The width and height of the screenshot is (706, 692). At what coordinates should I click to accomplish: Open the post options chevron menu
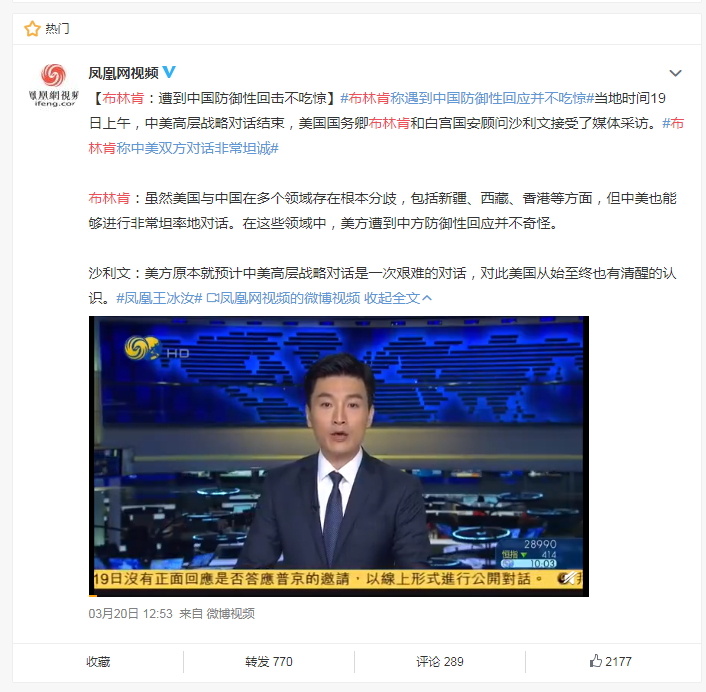click(675, 73)
